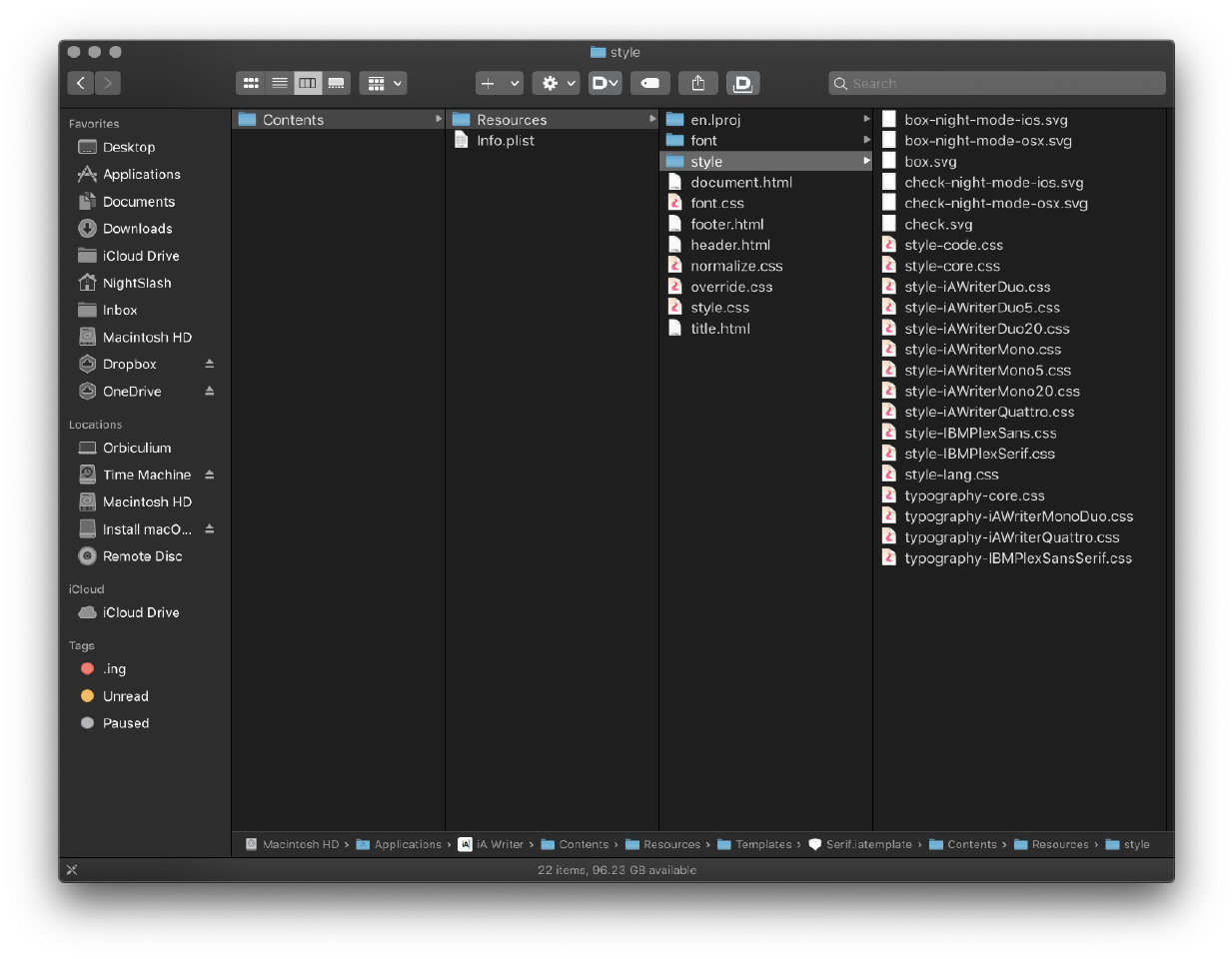Eject the Time Machine disk
Image resolution: width=1232 pixels, height=959 pixels.
210,475
